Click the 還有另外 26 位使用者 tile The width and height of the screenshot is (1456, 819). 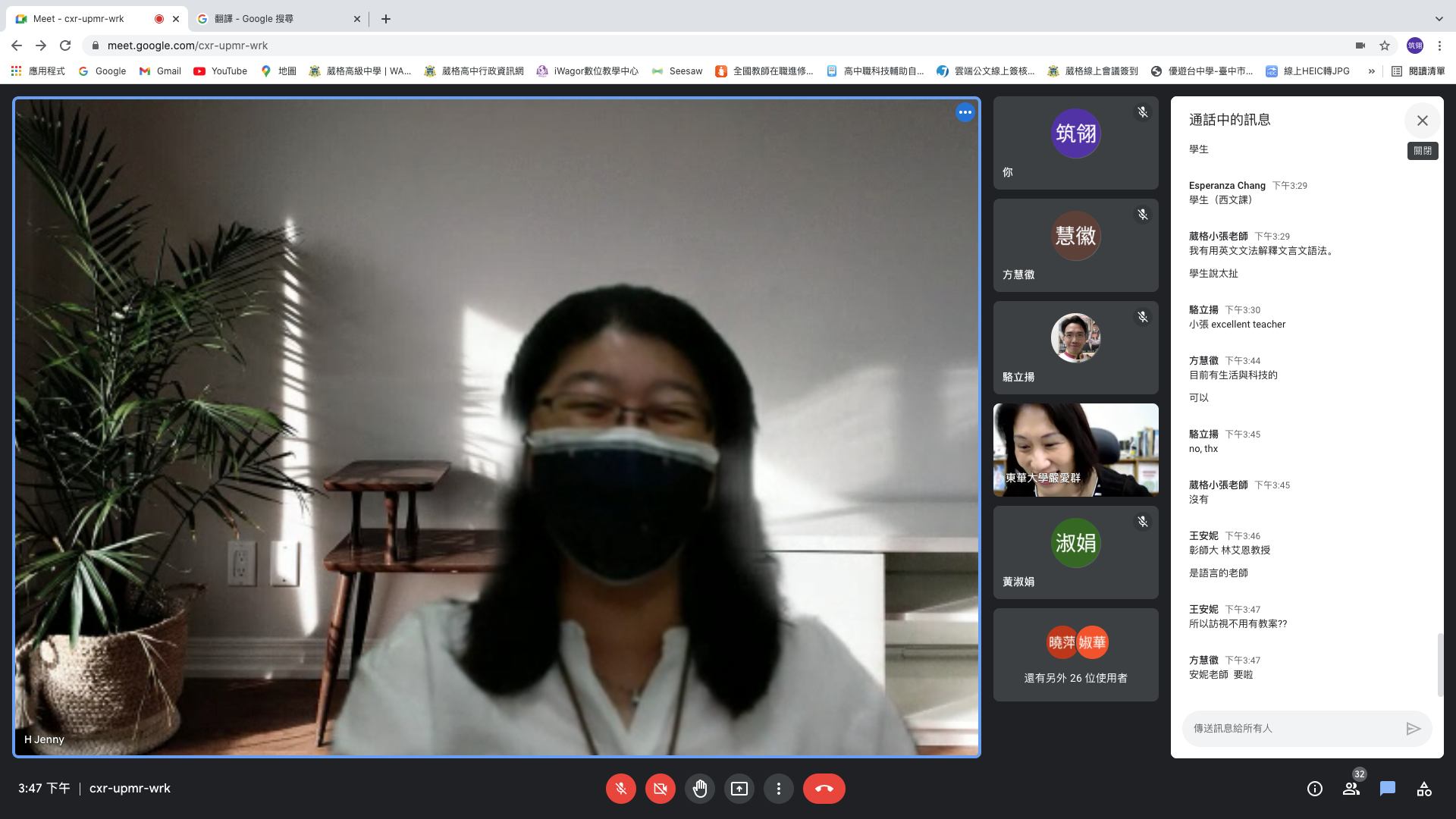(x=1075, y=654)
